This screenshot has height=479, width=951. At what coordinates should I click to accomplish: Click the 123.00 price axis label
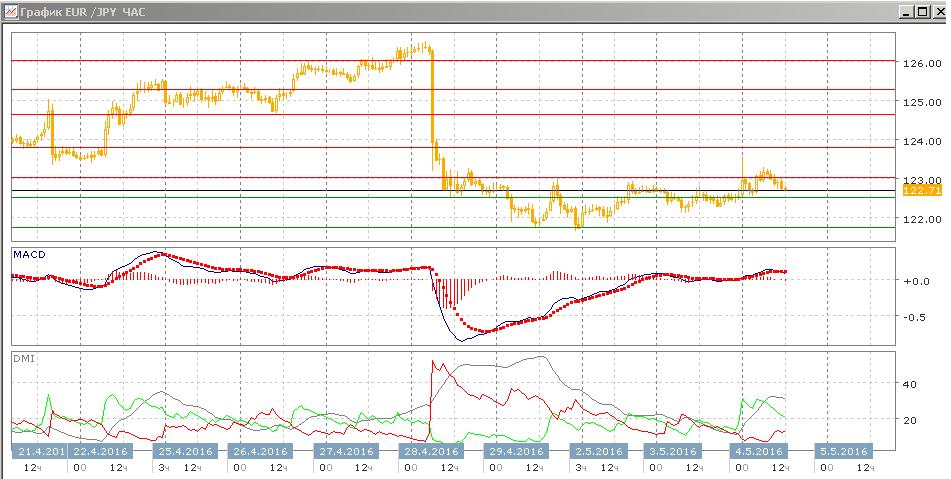tap(922, 179)
